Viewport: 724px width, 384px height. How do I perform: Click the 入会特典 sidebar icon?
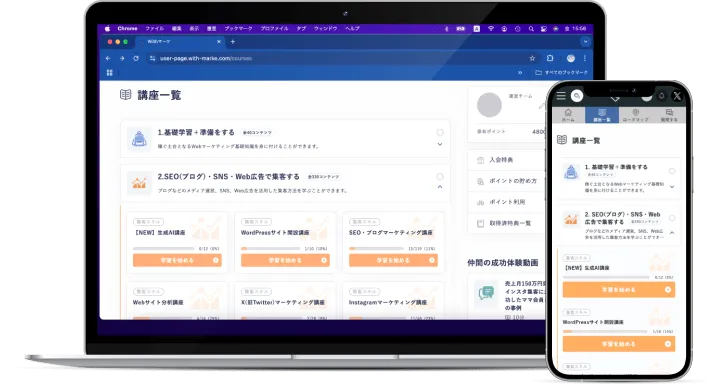[480, 160]
